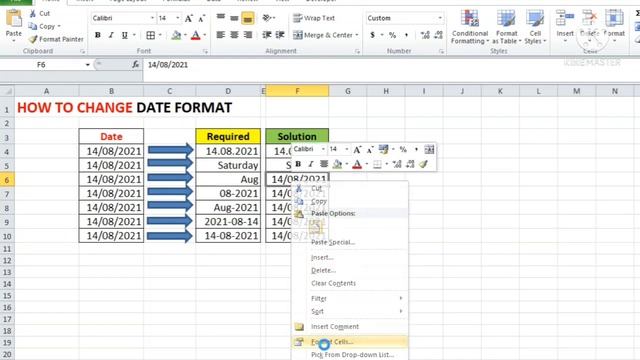
Task: Open the ribbon font name dropdown Calibri
Action: pyautogui.click(x=152, y=18)
